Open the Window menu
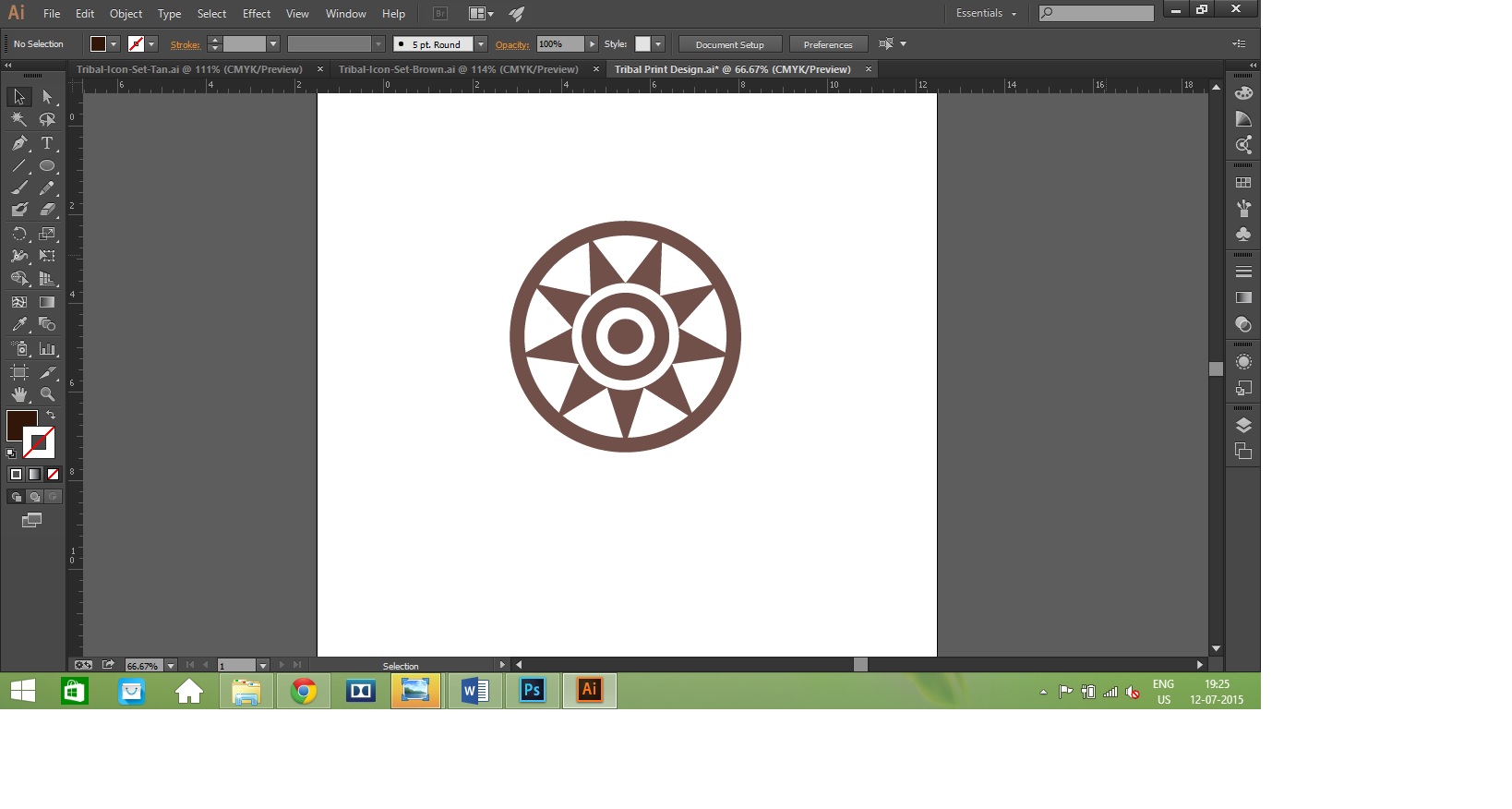The width and height of the screenshot is (1512, 809). (x=346, y=14)
